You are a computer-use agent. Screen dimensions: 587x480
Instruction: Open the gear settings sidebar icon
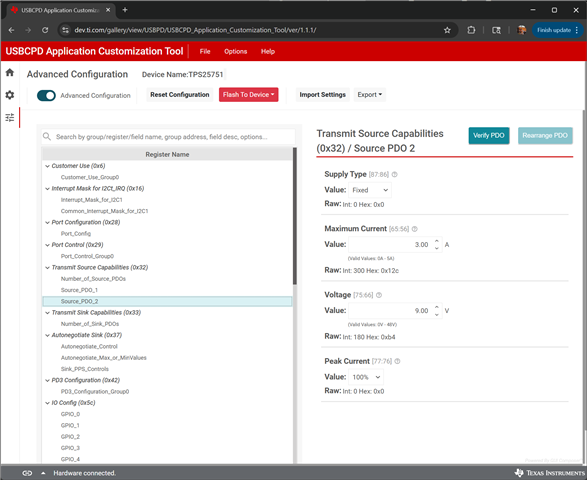(x=10, y=95)
